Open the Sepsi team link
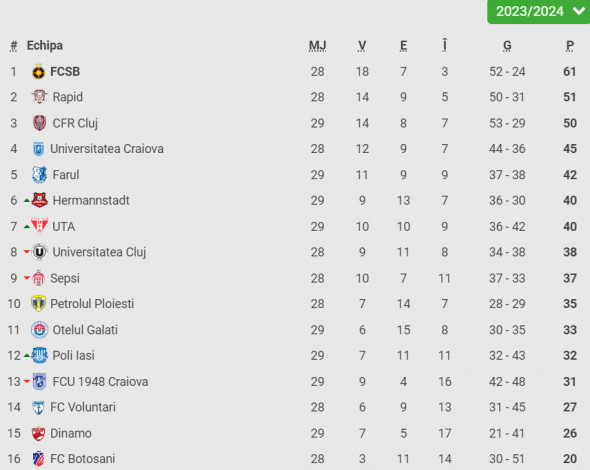This screenshot has height=470, width=590. click(x=65, y=278)
